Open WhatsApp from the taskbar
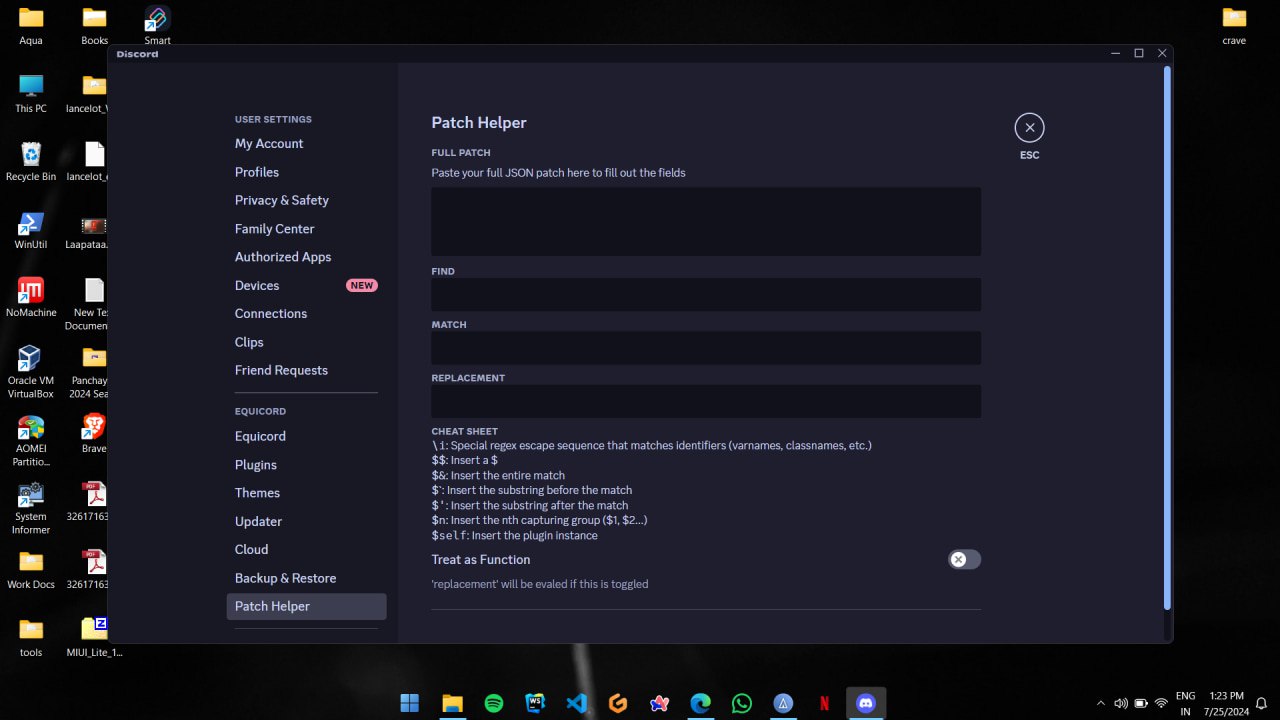 tap(742, 703)
